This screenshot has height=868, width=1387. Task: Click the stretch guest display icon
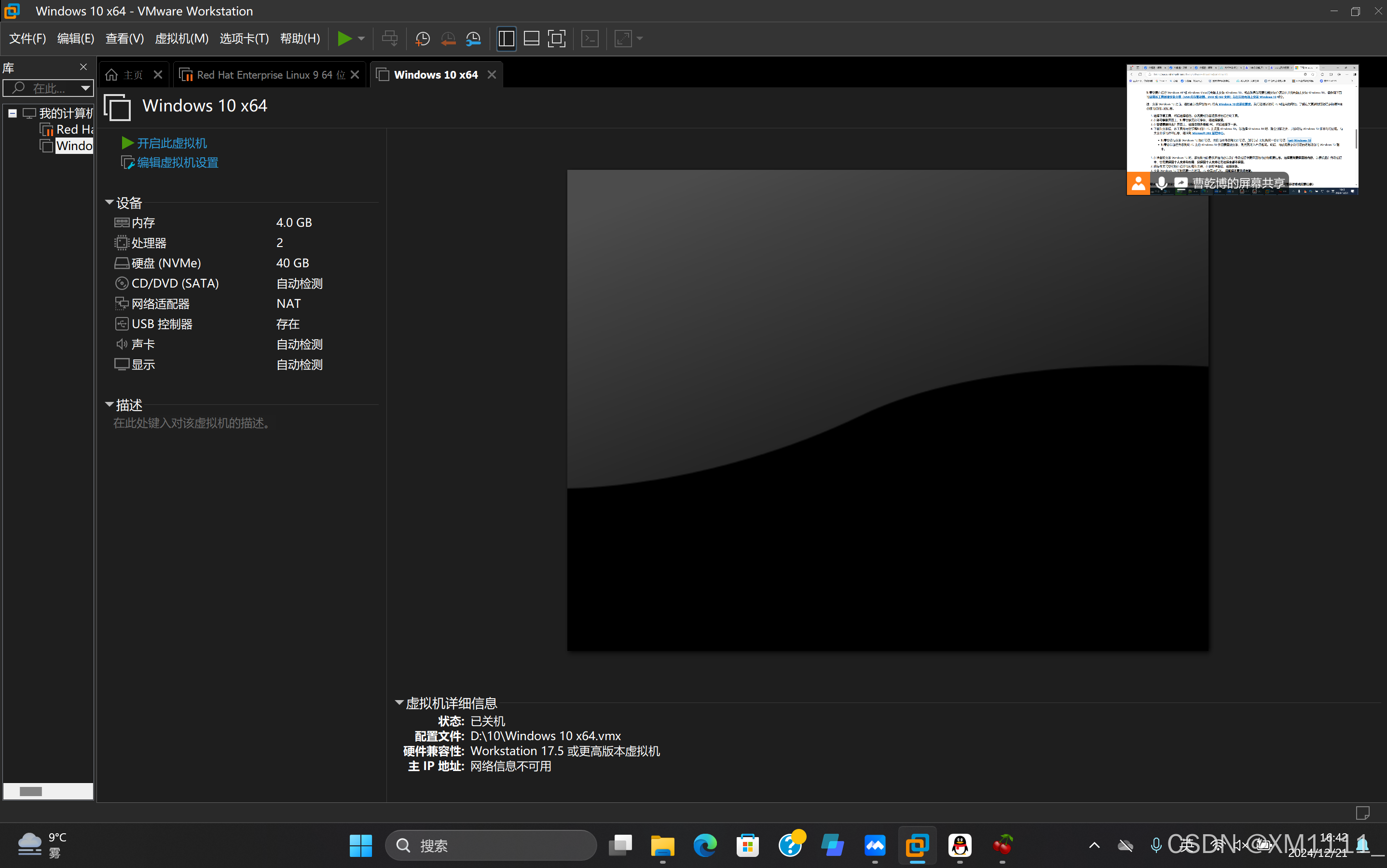click(623, 39)
